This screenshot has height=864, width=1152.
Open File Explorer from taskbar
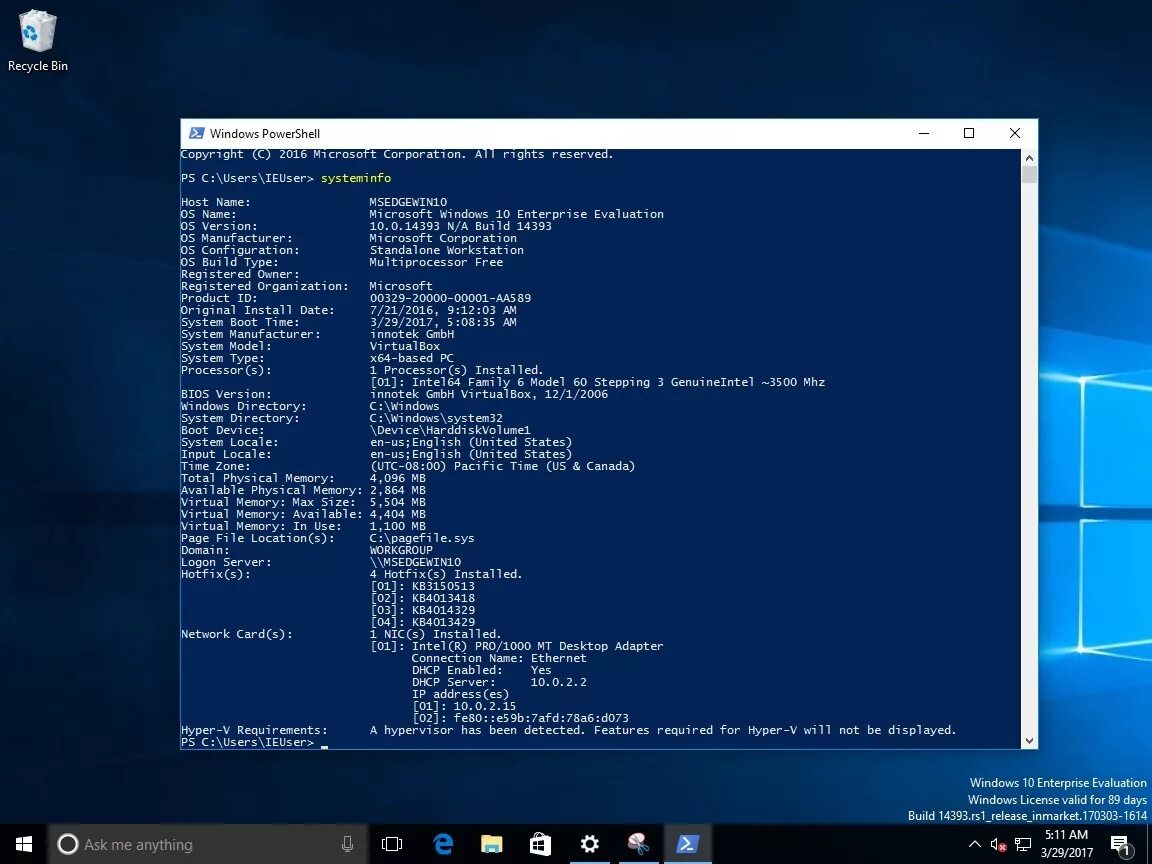(x=492, y=844)
